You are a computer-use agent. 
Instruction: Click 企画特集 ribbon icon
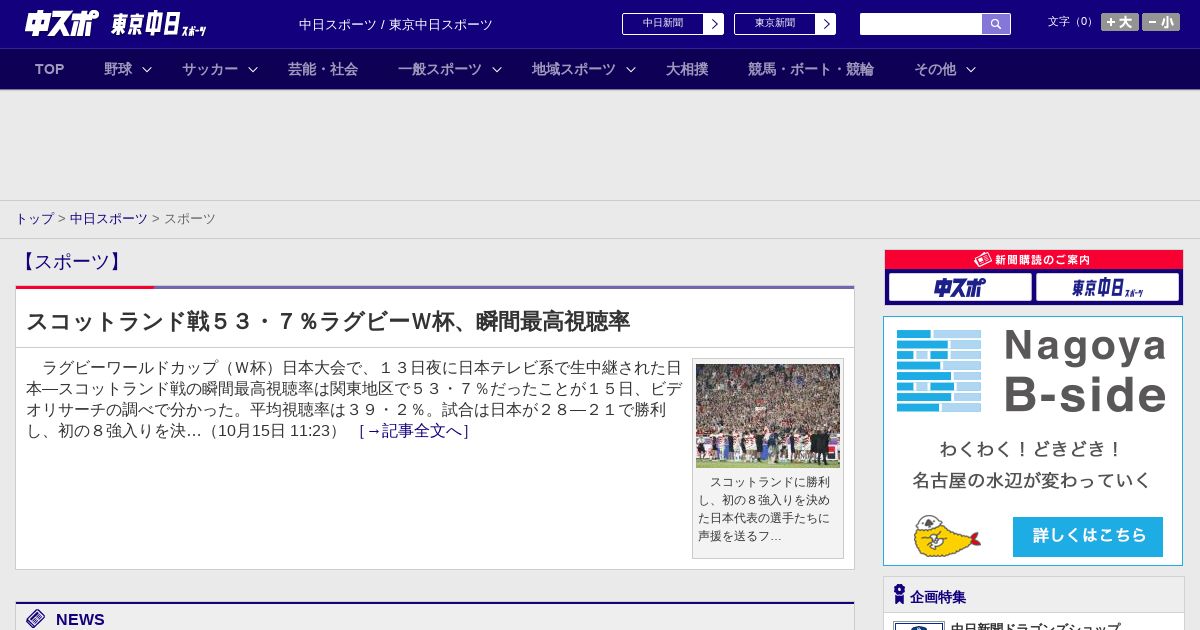[899, 595]
